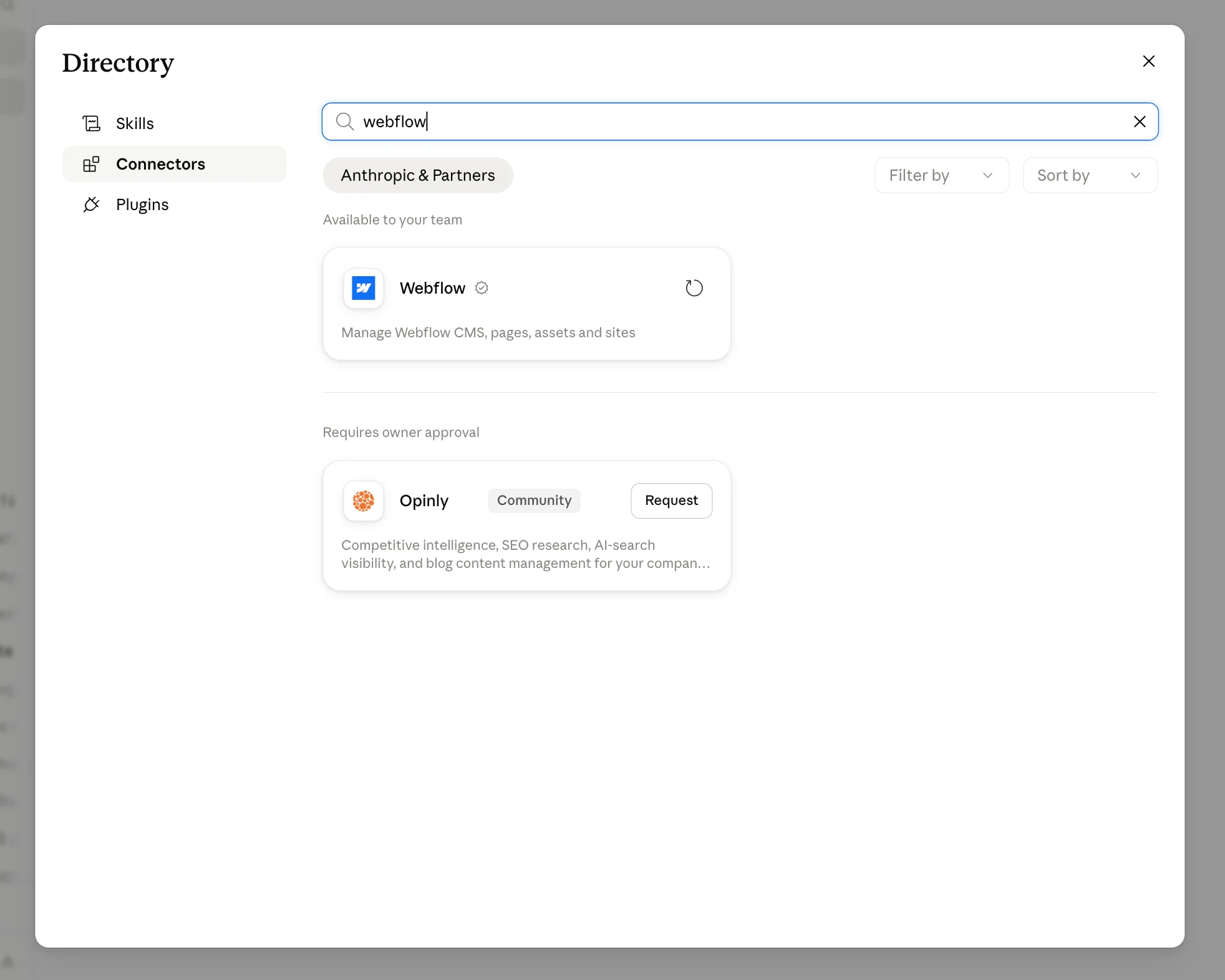Viewport: 1225px width, 980px height.
Task: Select the Connectors section
Action: [174, 164]
